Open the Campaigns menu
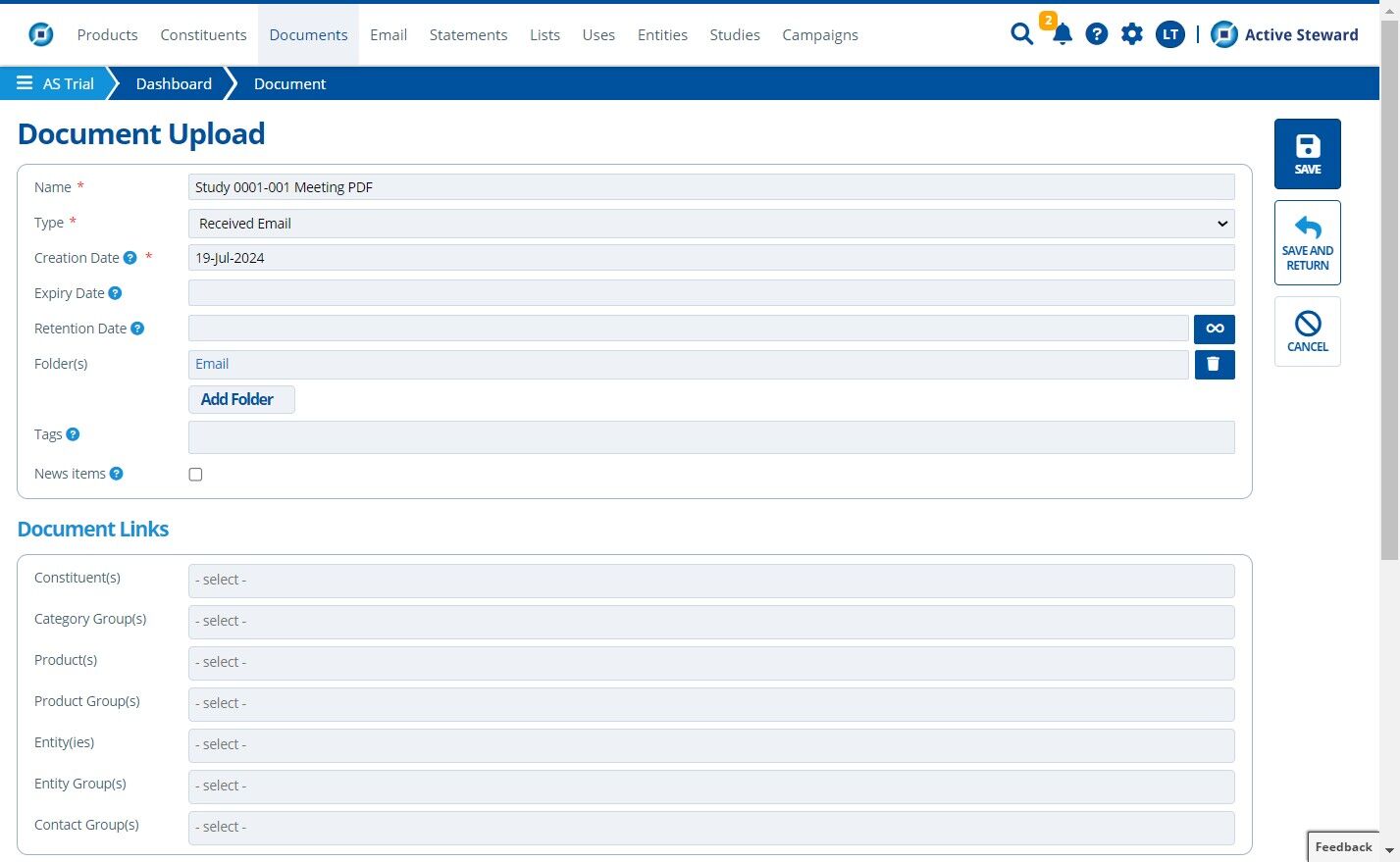The width and height of the screenshot is (1400, 862). [820, 35]
